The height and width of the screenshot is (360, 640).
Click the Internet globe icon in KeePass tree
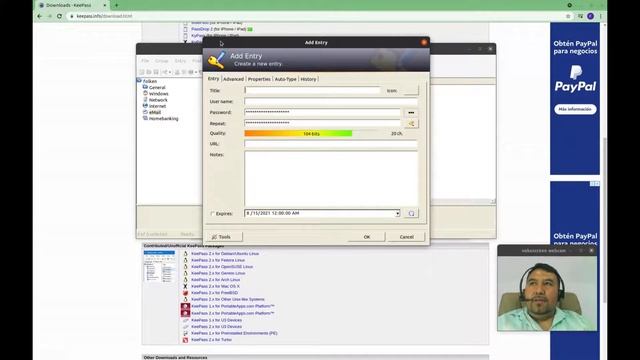pyautogui.click(x=145, y=106)
